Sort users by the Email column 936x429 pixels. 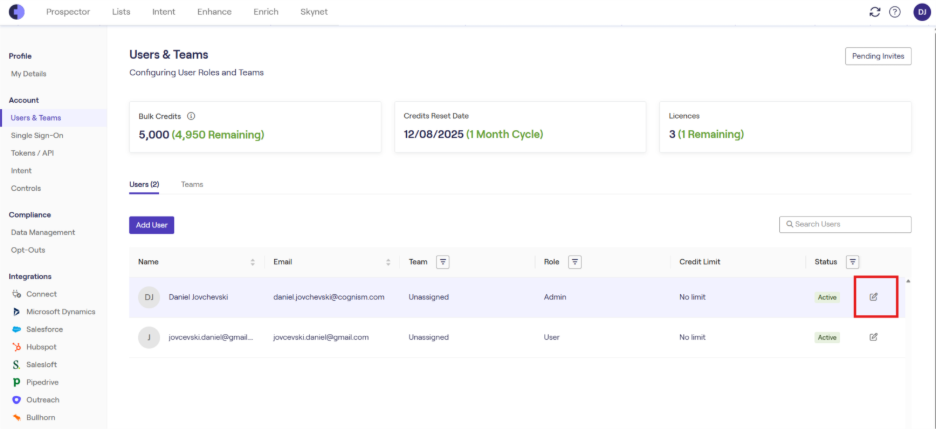(388, 262)
